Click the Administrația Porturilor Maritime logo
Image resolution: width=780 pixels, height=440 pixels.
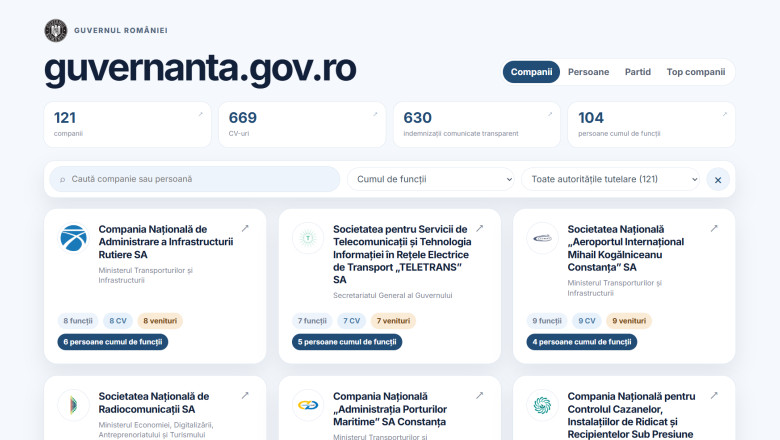(x=308, y=405)
